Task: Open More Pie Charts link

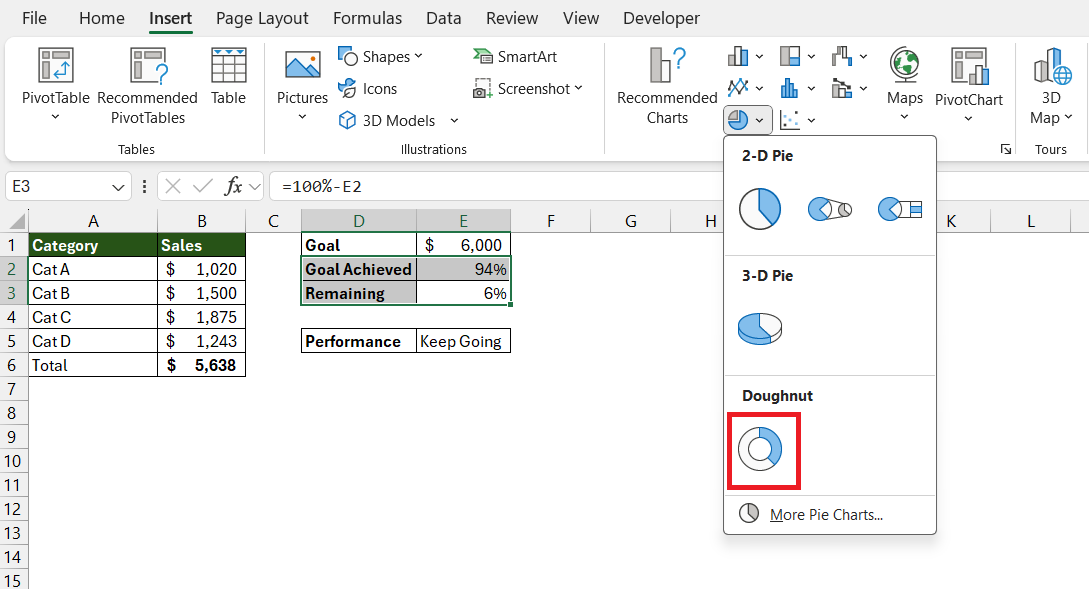Action: click(x=826, y=515)
